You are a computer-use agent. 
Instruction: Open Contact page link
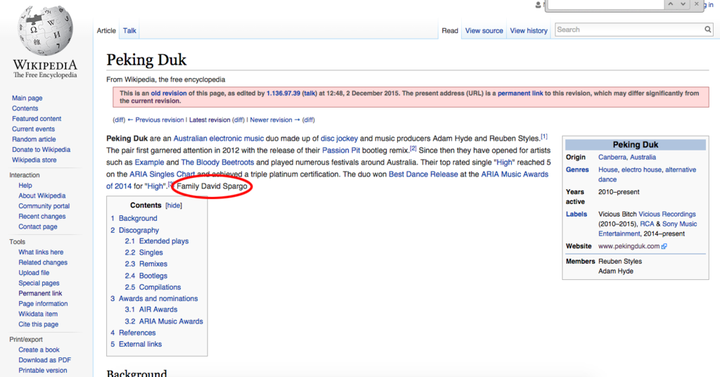coord(38,226)
